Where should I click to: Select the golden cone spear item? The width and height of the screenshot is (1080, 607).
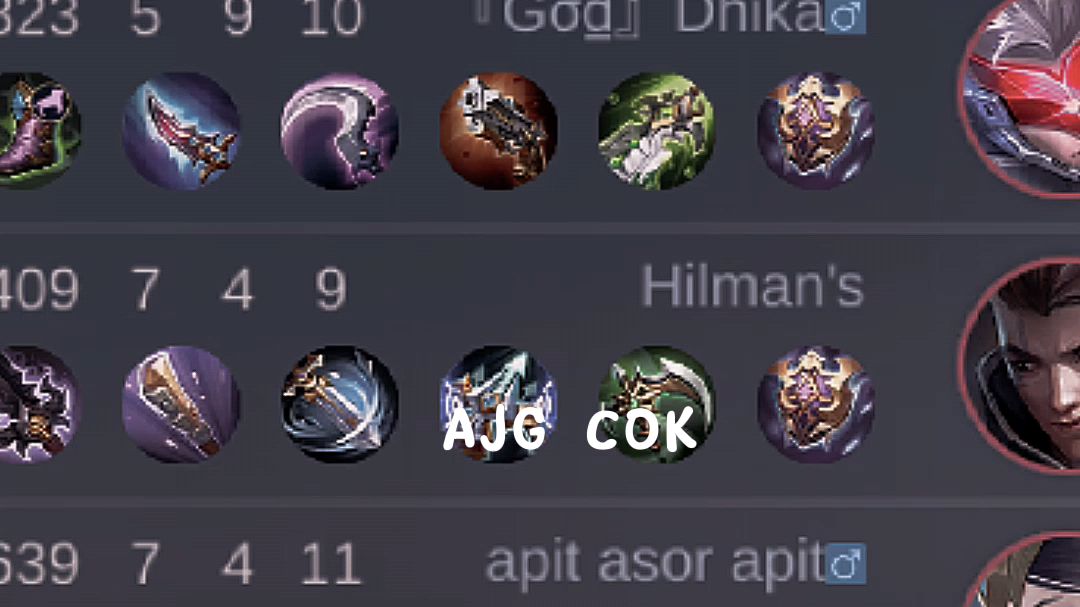click(x=181, y=404)
